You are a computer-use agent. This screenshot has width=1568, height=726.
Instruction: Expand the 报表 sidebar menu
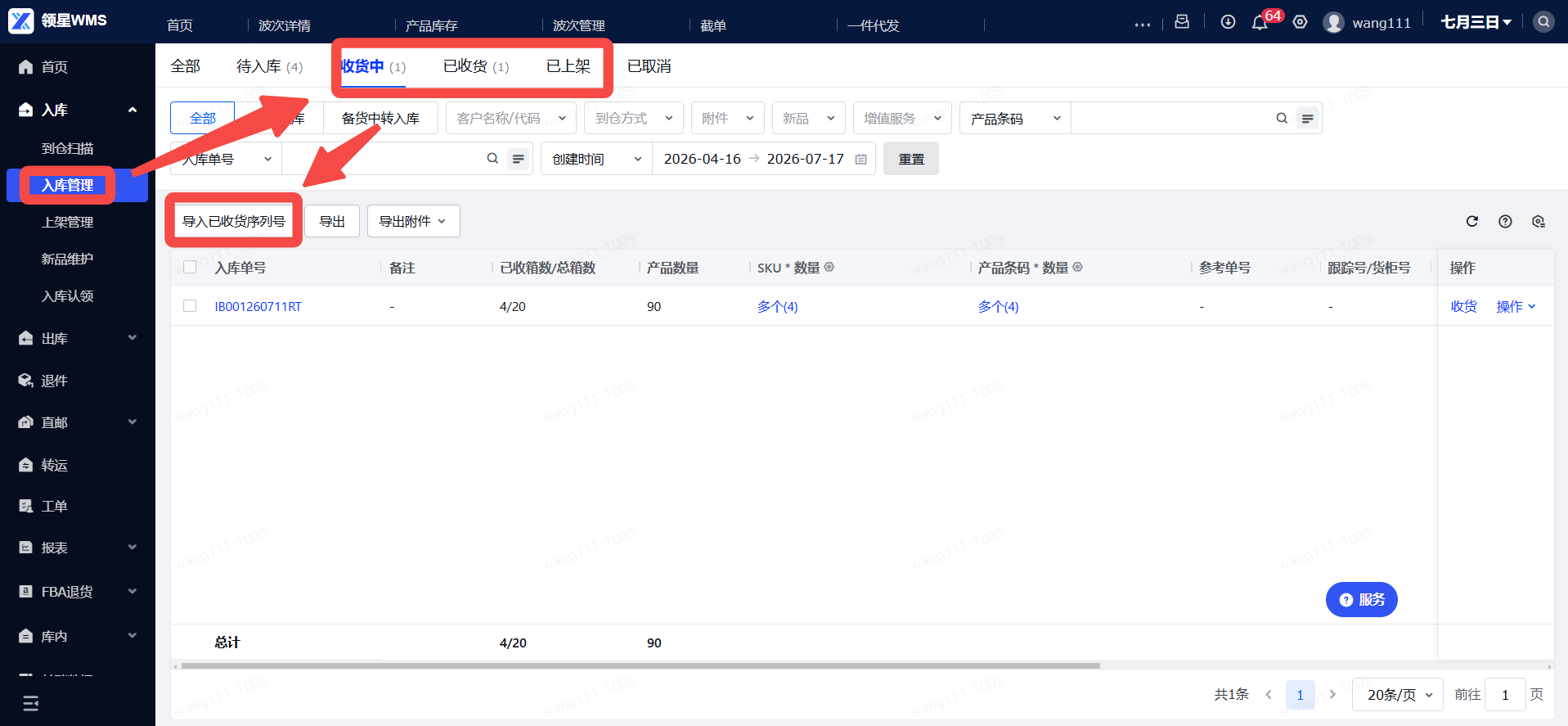pyautogui.click(x=133, y=548)
